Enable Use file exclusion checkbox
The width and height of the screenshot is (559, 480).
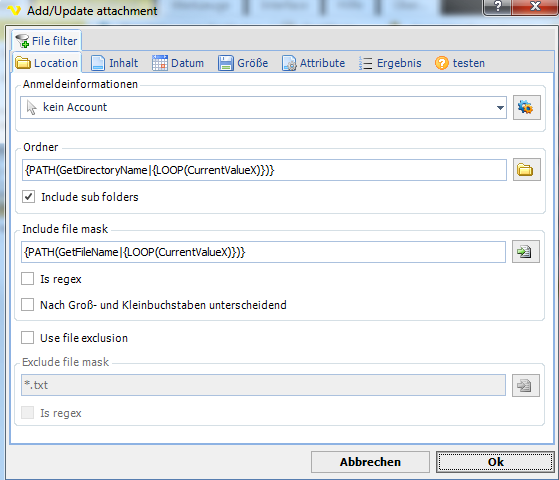27,338
